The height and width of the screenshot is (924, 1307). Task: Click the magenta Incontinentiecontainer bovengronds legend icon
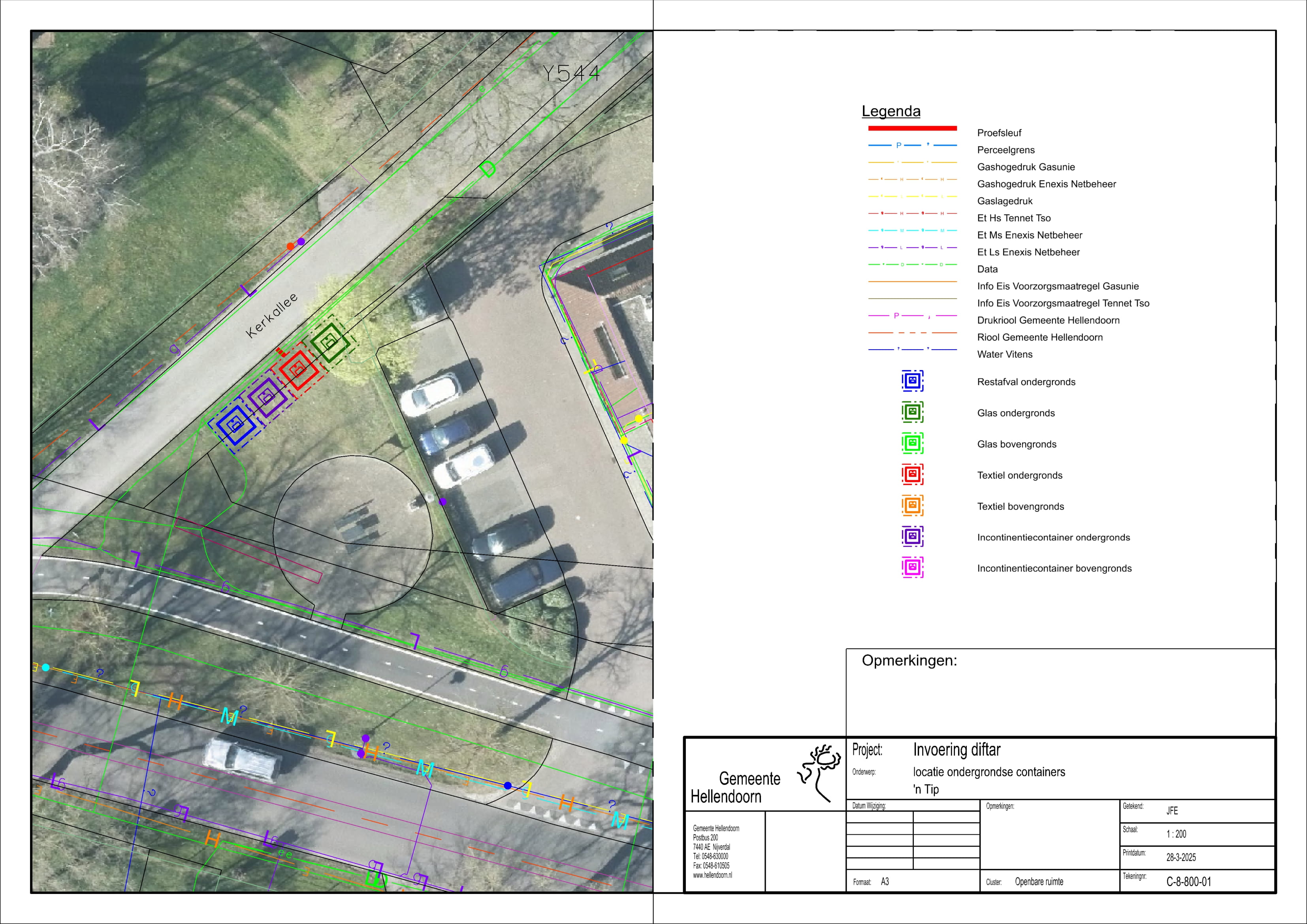(912, 568)
